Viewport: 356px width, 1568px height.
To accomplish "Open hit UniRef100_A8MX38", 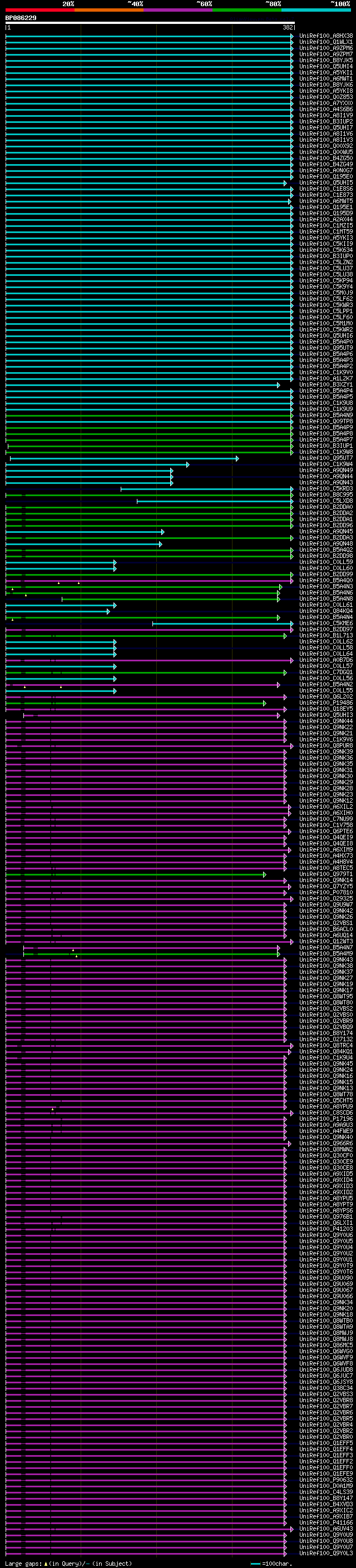I will click(326, 36).
